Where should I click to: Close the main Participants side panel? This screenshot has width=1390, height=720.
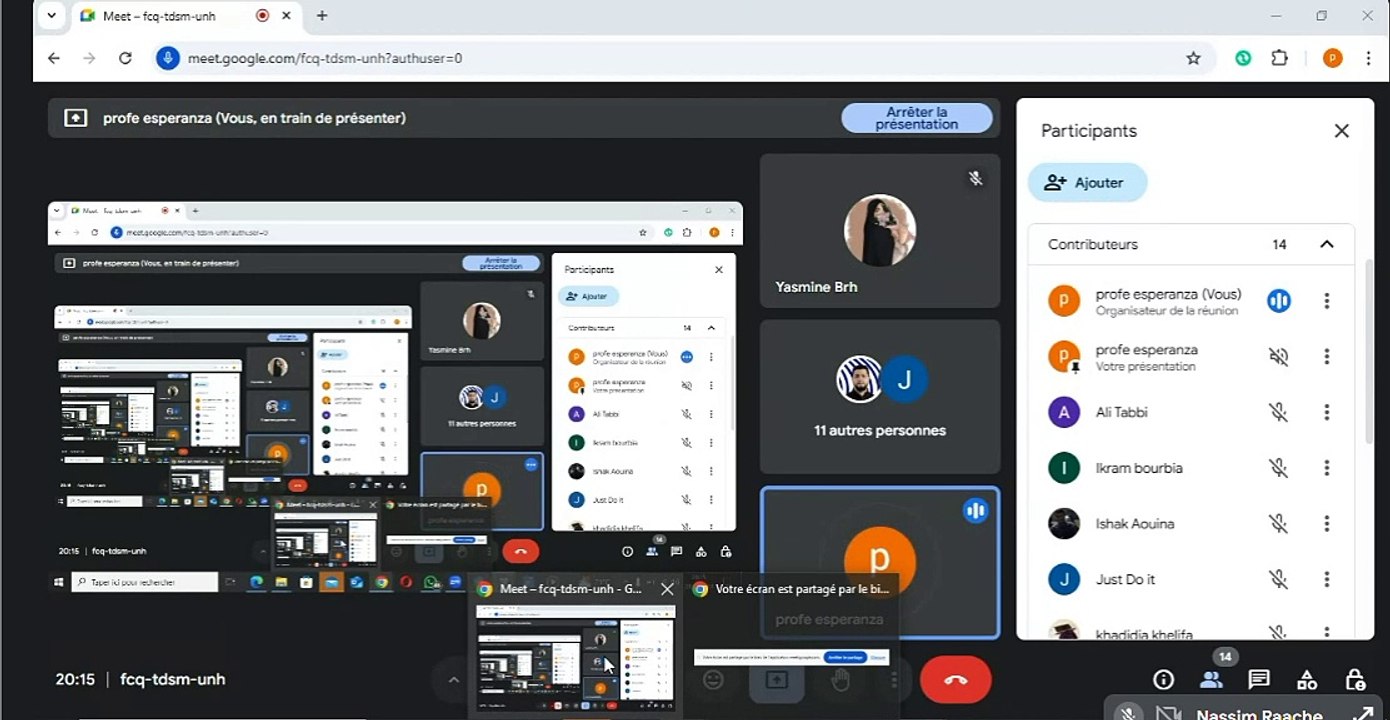pyautogui.click(x=1342, y=131)
